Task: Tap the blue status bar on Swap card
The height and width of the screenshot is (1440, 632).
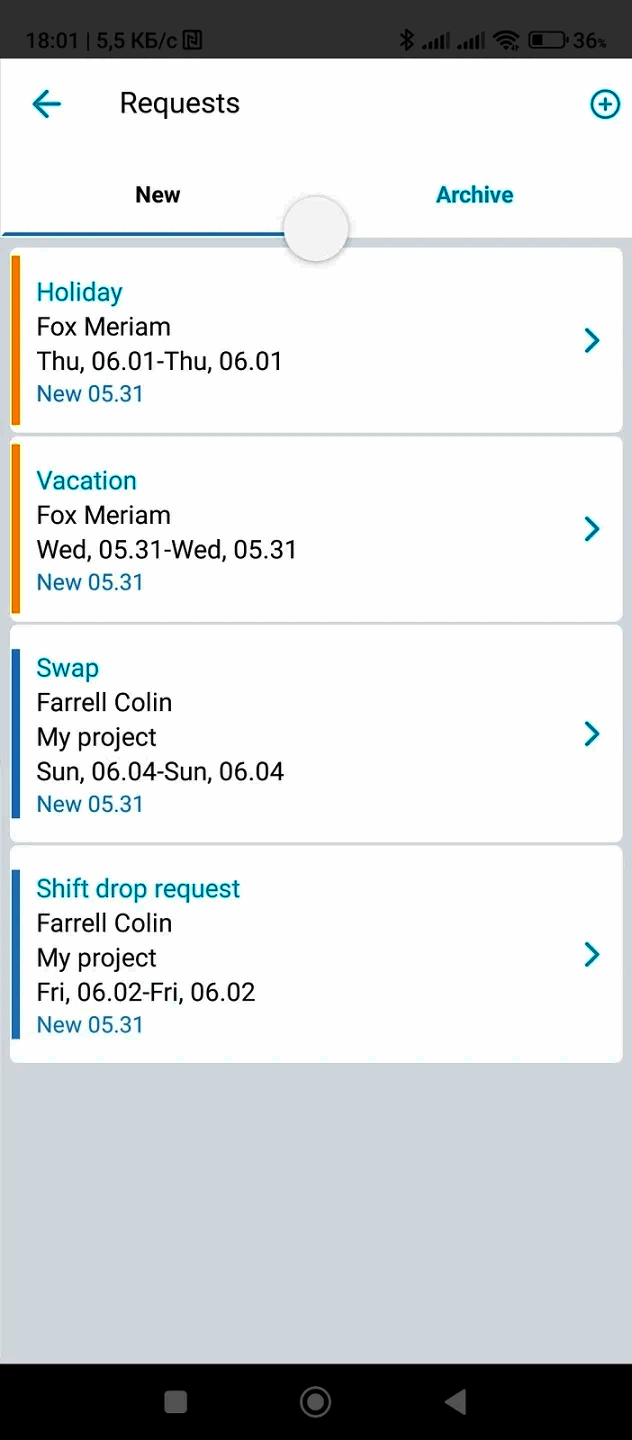Action: point(16,734)
